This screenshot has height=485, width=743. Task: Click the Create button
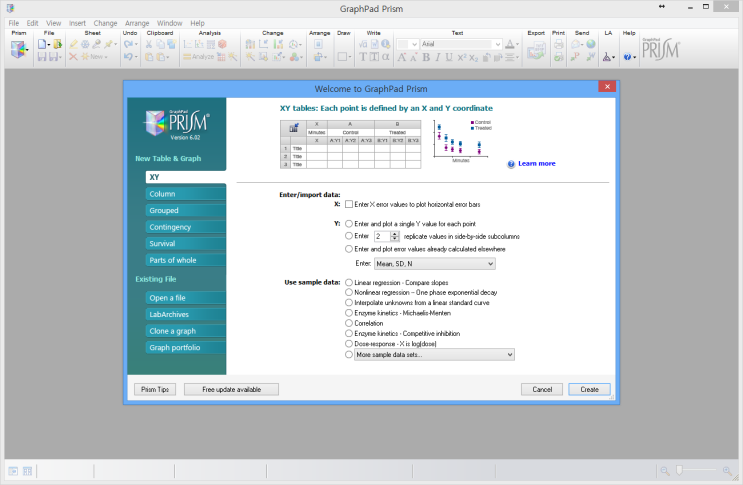[x=589, y=389]
